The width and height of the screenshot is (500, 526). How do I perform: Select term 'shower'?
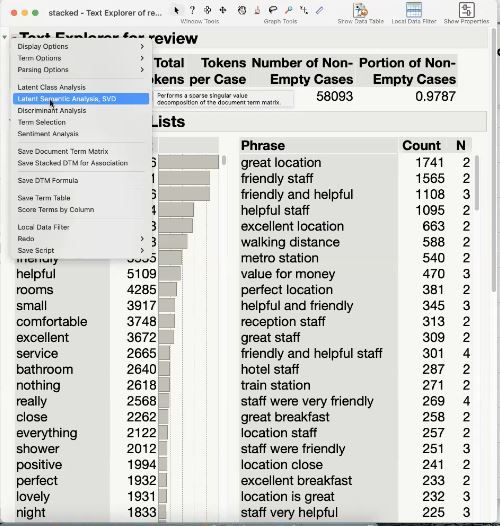pos(38,449)
